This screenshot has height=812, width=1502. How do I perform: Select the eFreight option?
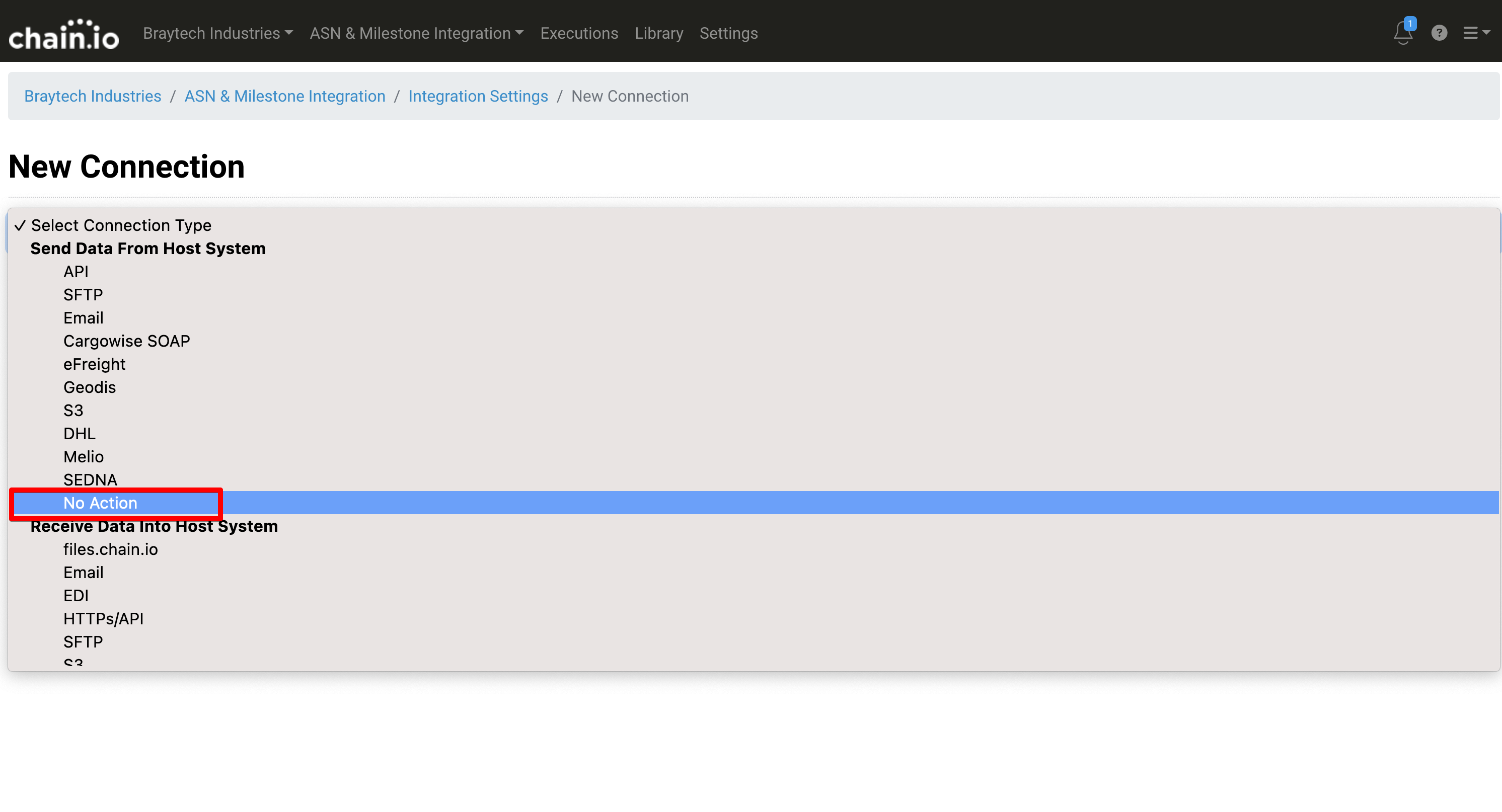coord(94,364)
